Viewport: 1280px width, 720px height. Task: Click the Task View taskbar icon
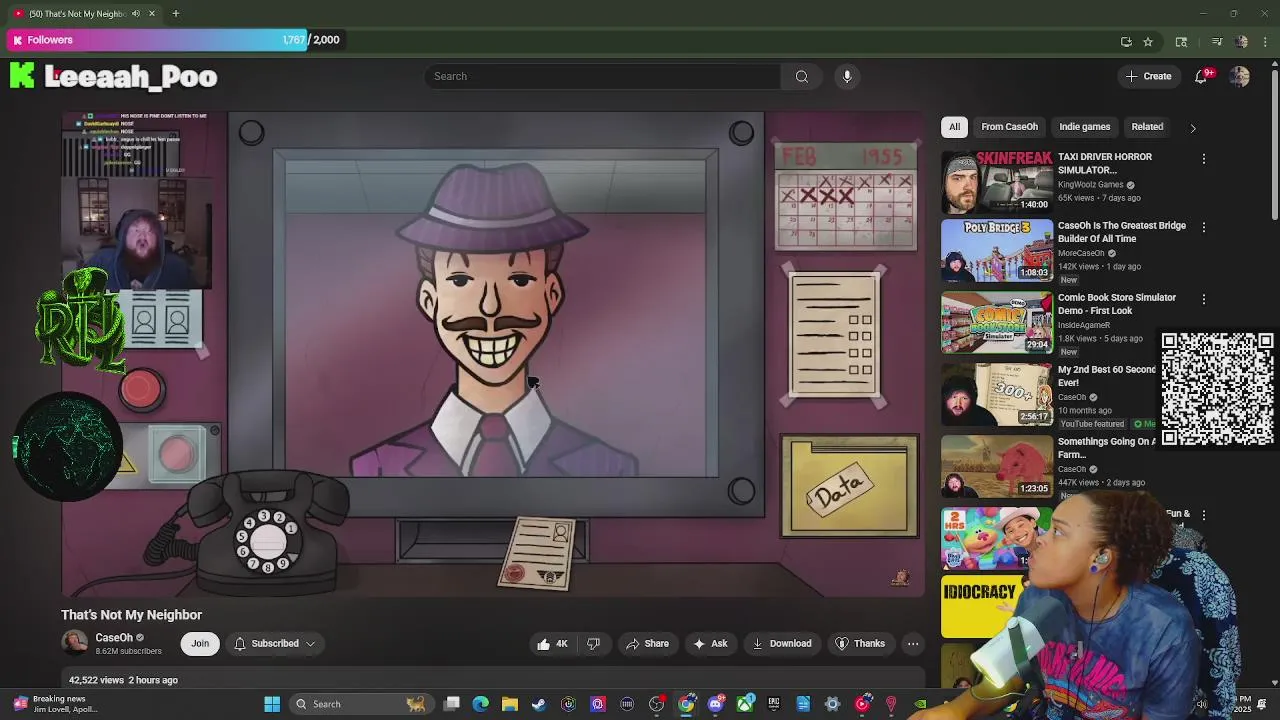(452, 704)
